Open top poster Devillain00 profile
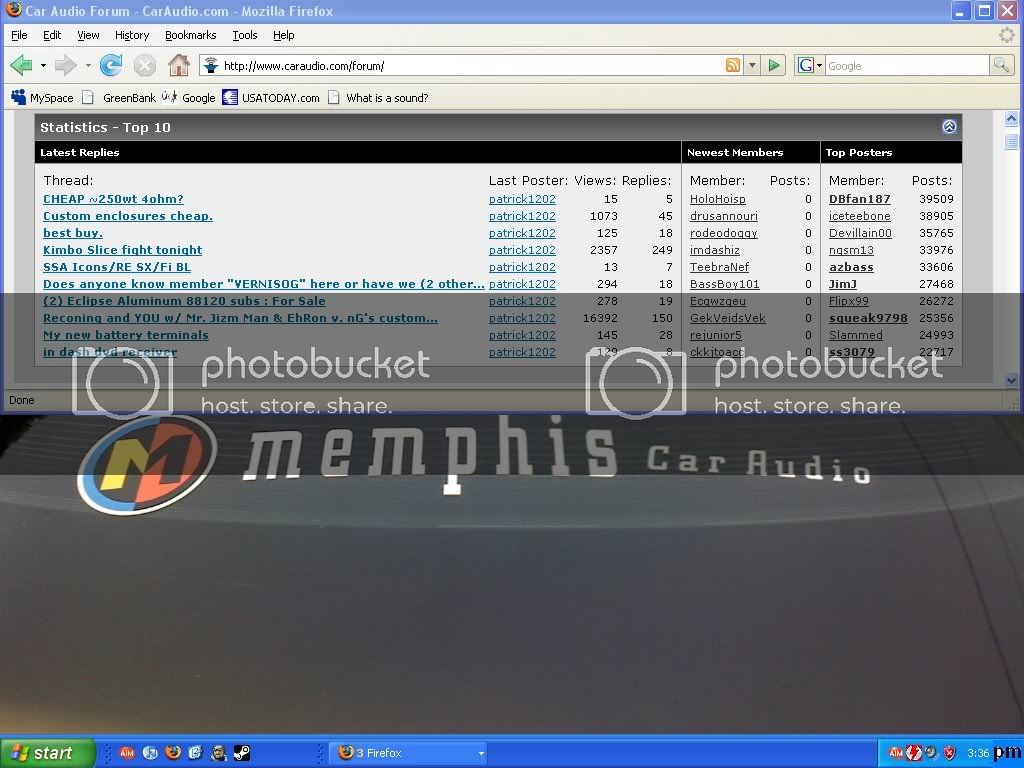 point(860,233)
